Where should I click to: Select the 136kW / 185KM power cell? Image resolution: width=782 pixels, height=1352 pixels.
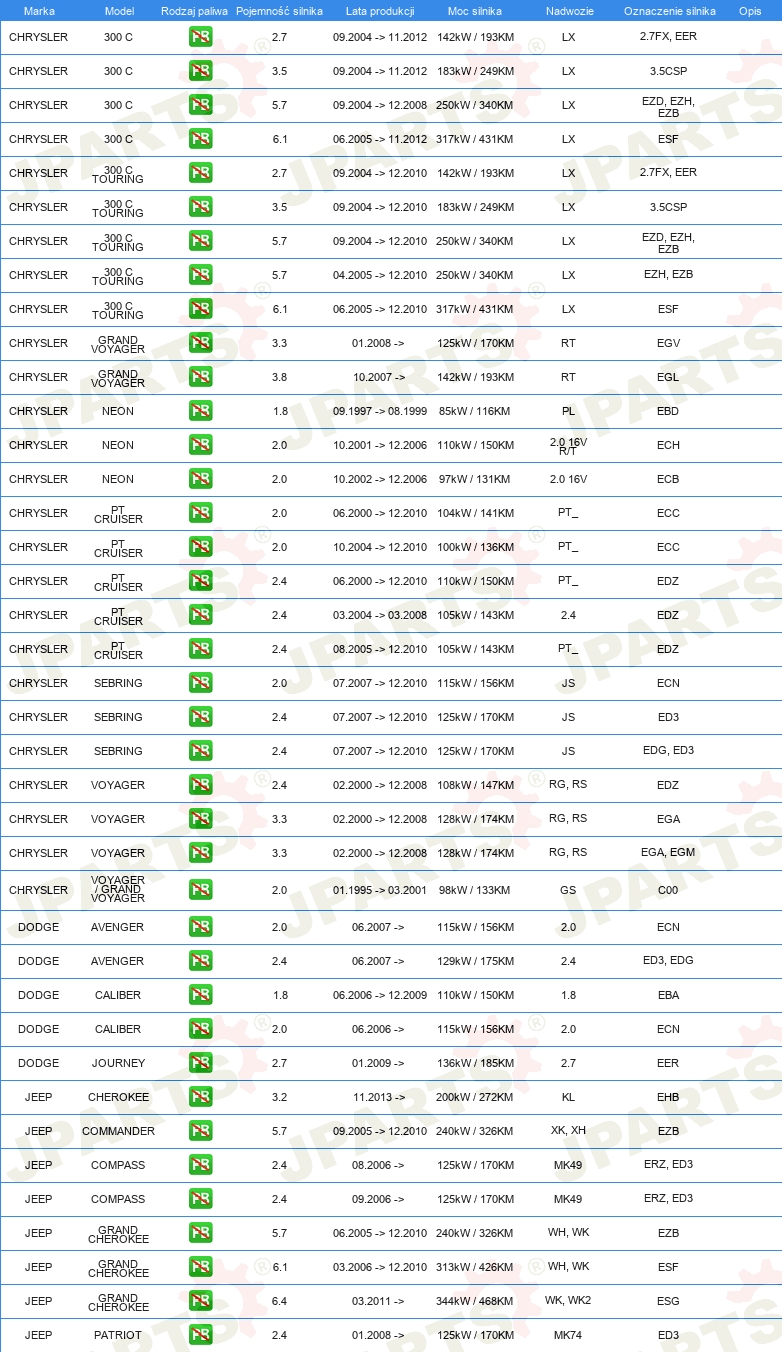coord(475,1063)
